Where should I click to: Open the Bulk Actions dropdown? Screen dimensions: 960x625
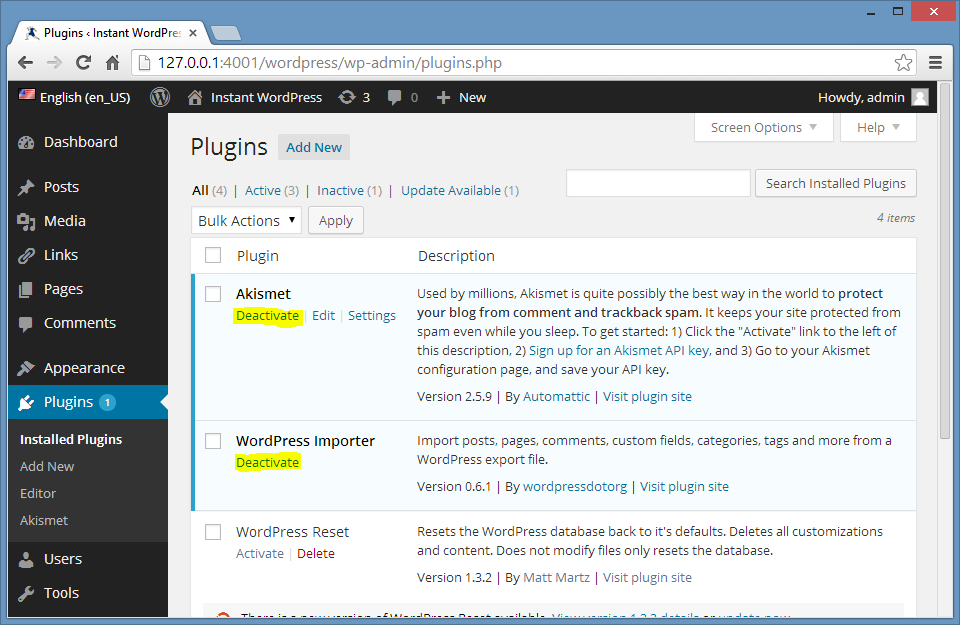[246, 220]
